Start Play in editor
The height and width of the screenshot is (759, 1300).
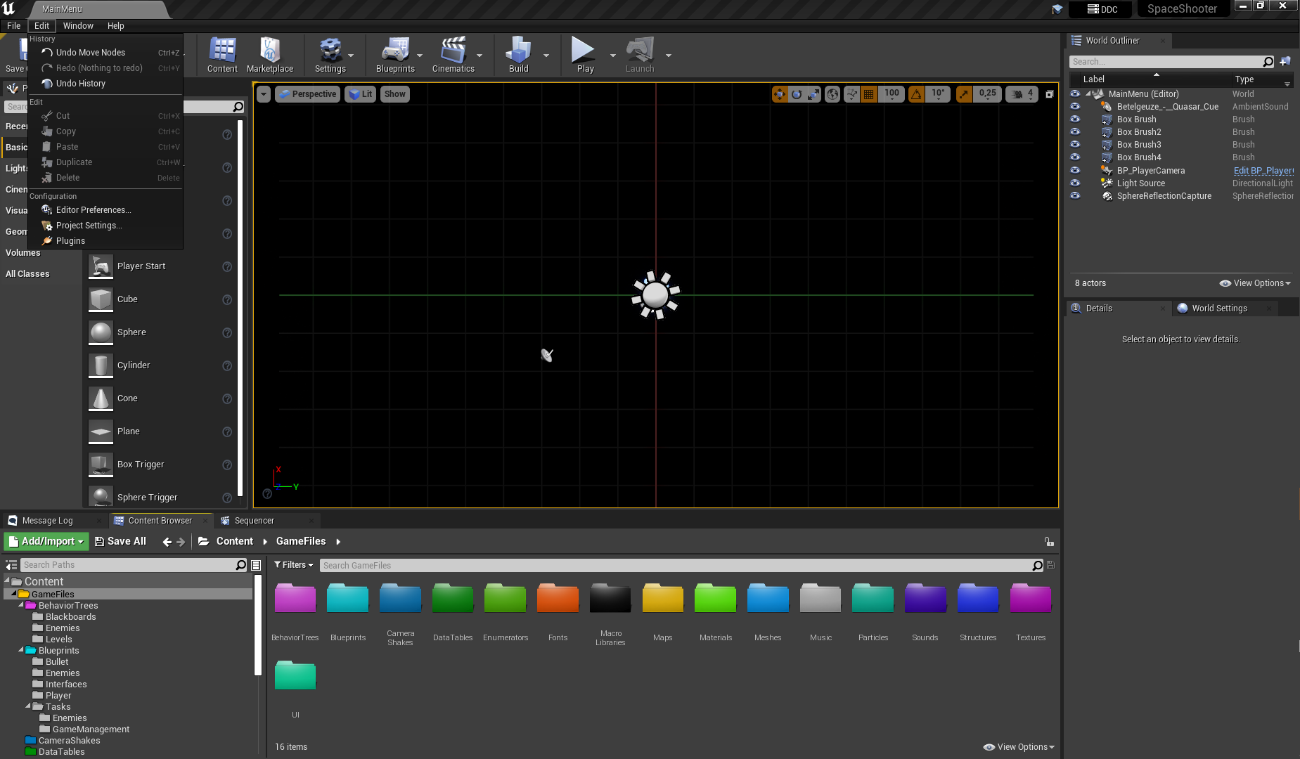click(x=585, y=55)
